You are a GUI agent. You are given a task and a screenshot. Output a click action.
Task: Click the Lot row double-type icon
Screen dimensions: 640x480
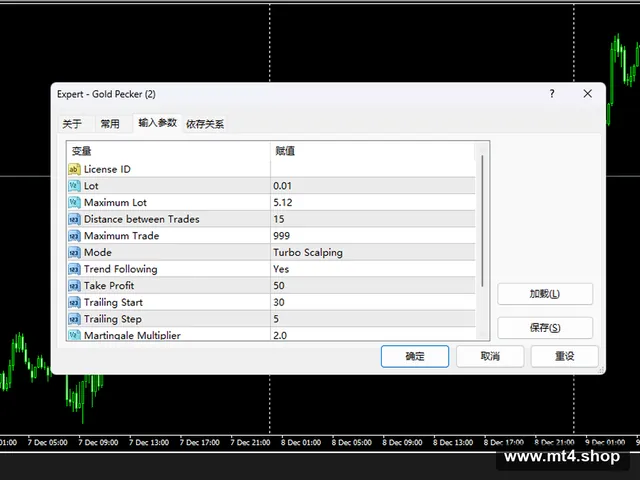click(x=74, y=186)
